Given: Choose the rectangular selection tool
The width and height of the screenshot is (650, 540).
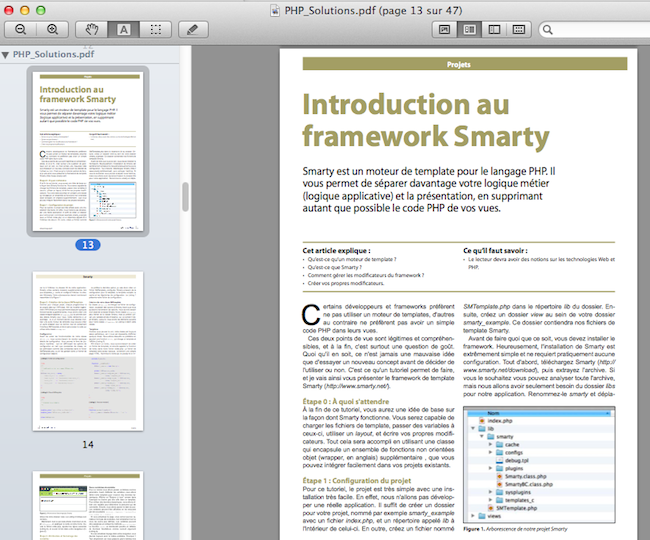Looking at the screenshot, I should 155,29.
